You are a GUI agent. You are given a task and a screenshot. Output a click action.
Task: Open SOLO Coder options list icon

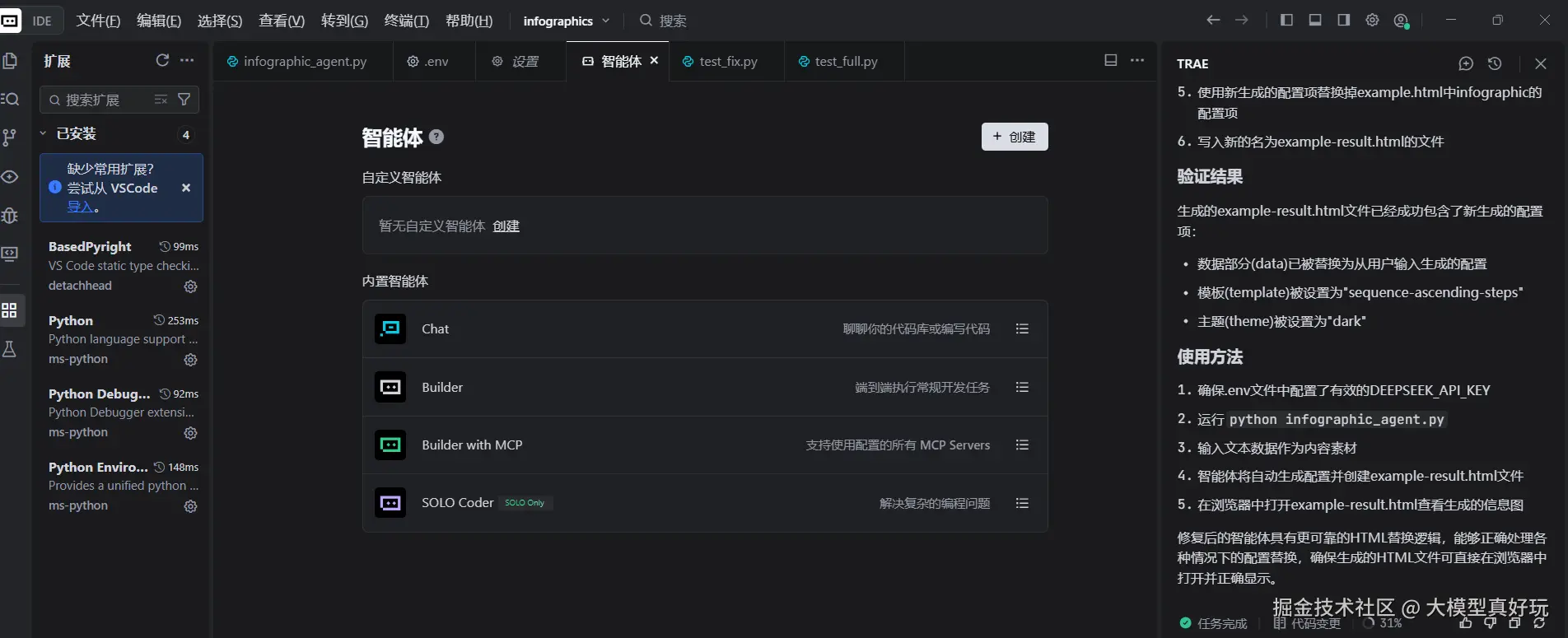(1022, 503)
